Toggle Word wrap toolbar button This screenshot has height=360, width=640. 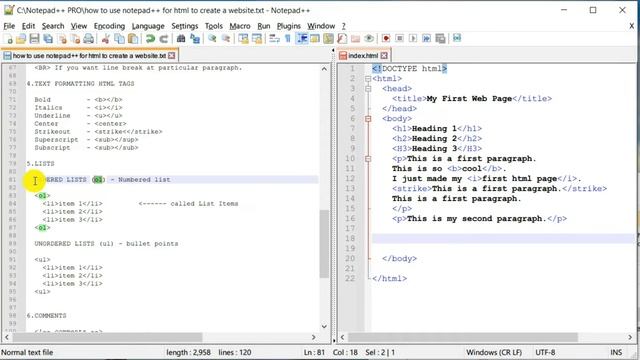[x=274, y=39]
